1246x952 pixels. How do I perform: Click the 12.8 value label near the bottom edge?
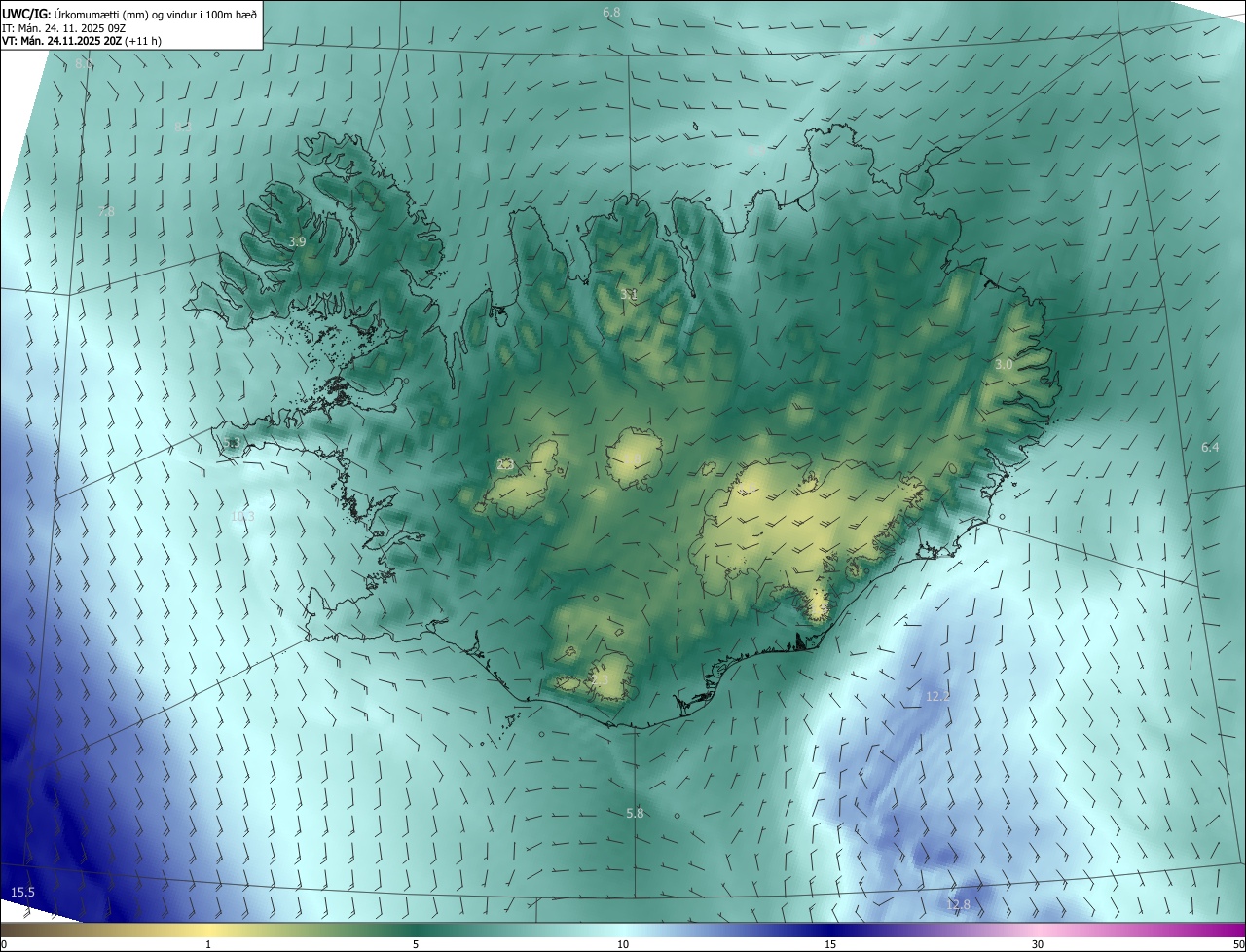(958, 904)
